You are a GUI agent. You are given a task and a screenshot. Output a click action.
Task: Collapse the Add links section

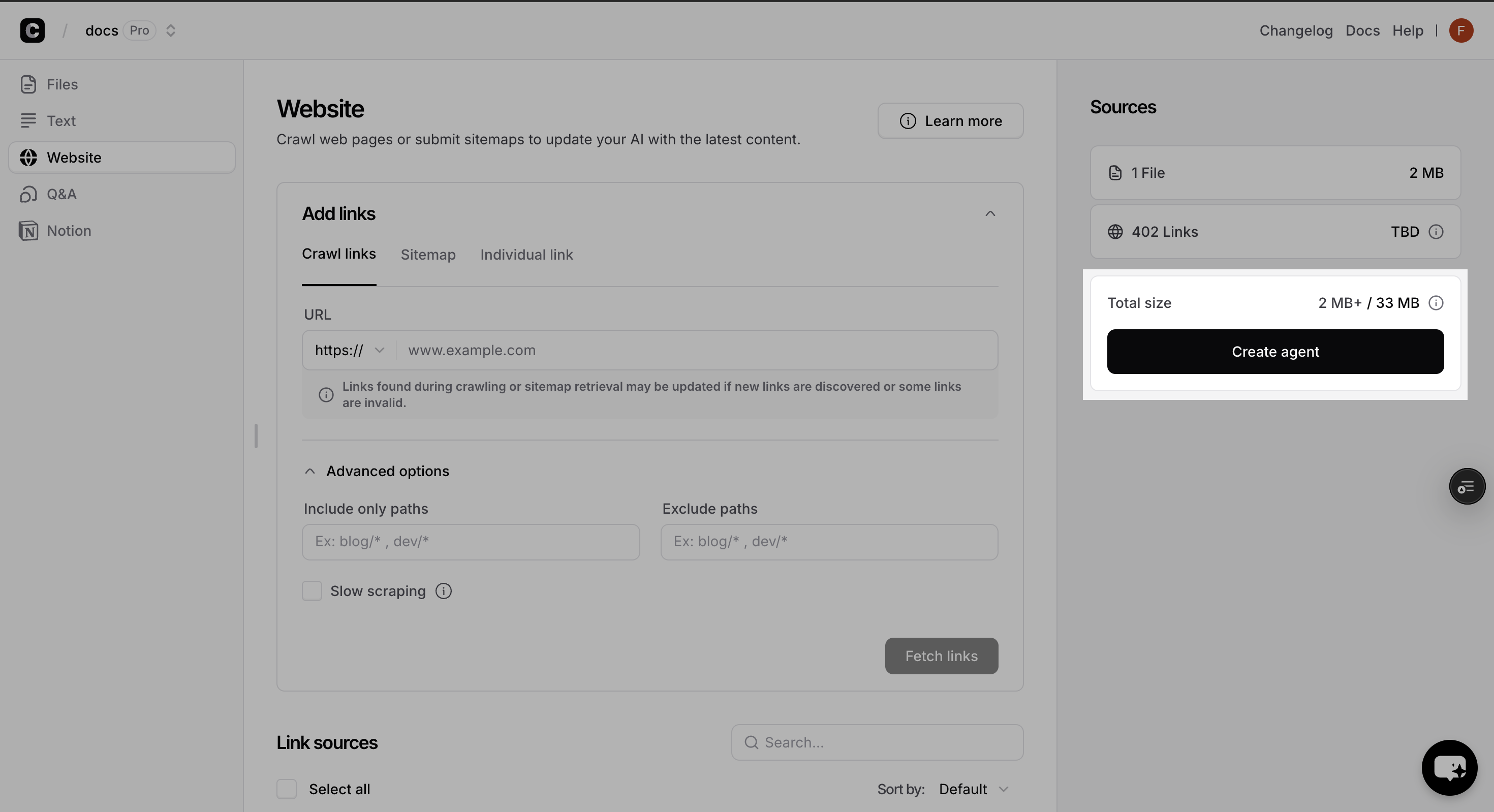coord(990,213)
